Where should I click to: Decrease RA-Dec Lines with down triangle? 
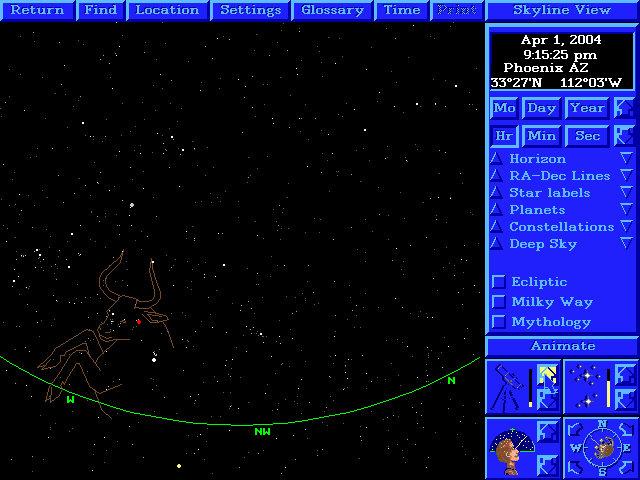(x=626, y=176)
